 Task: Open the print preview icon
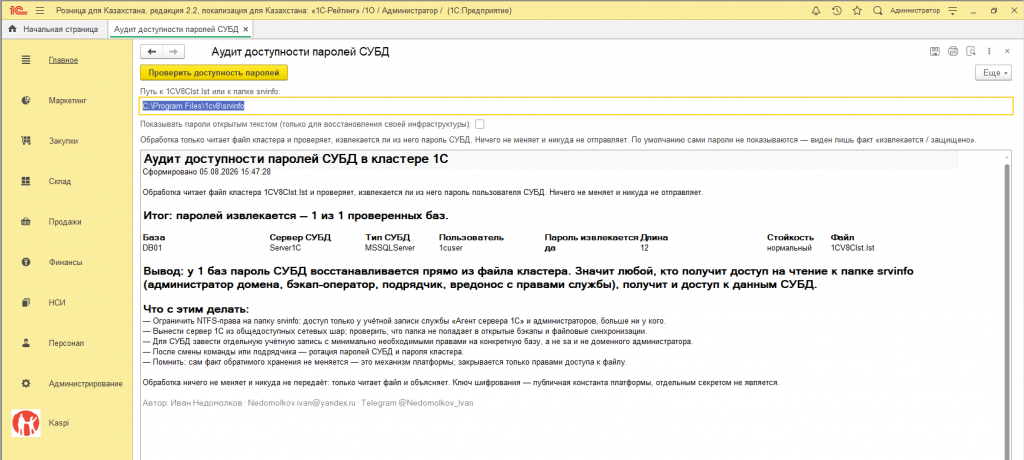click(x=971, y=52)
